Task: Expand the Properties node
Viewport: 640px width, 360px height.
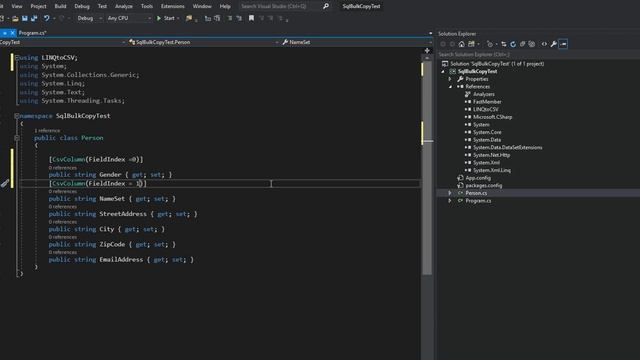Action: [x=450, y=79]
